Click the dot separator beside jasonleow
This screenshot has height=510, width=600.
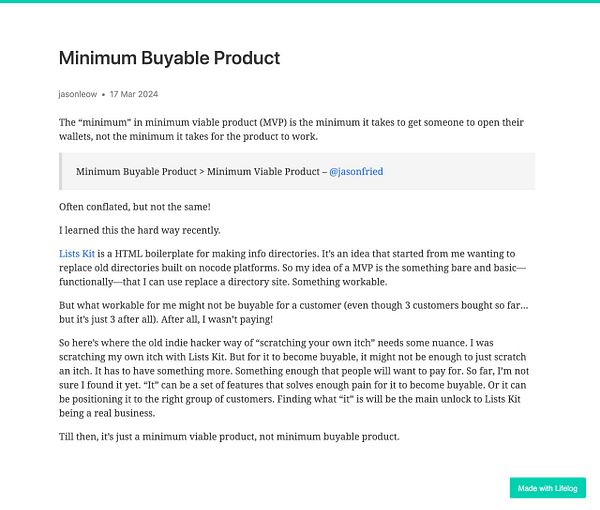103,94
